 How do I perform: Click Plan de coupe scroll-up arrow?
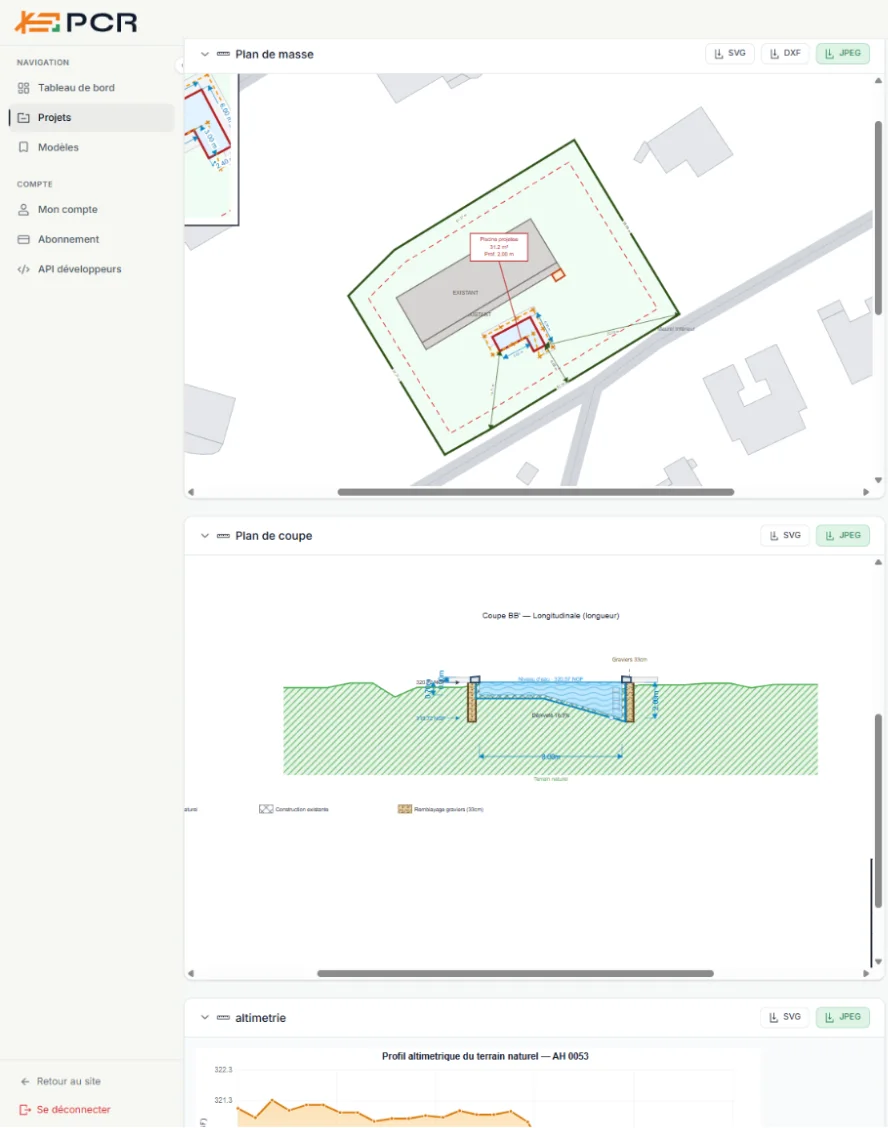click(x=878, y=563)
